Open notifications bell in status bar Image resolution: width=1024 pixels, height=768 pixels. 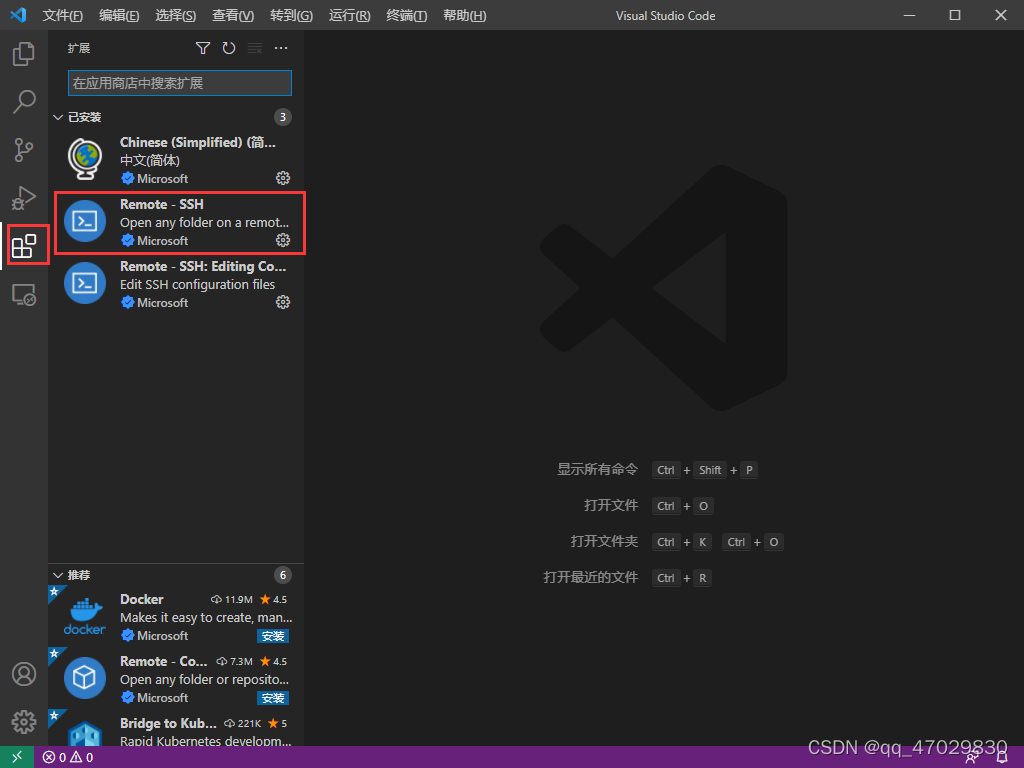1002,758
